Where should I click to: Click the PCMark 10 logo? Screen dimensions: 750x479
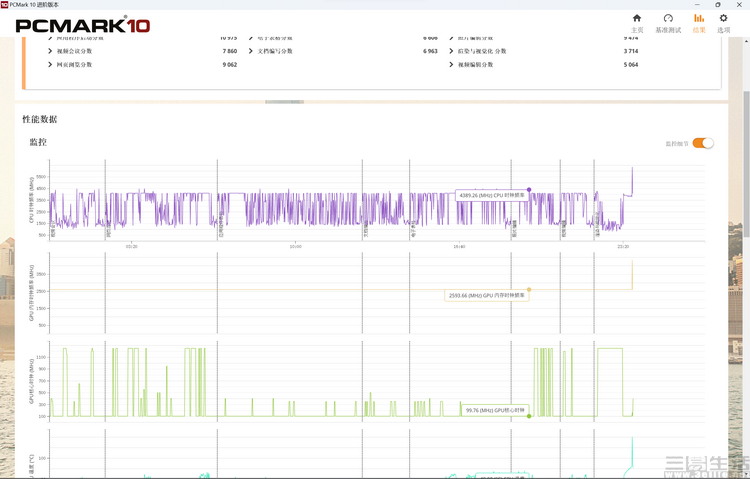coord(83,25)
